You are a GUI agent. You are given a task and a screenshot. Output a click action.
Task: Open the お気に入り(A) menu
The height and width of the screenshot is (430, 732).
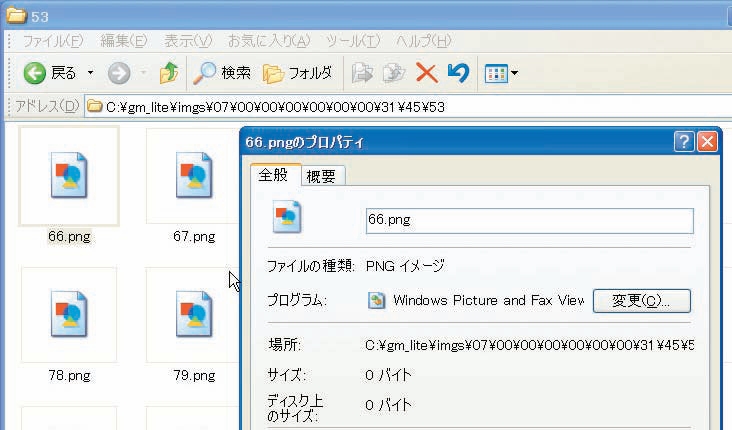[269, 41]
